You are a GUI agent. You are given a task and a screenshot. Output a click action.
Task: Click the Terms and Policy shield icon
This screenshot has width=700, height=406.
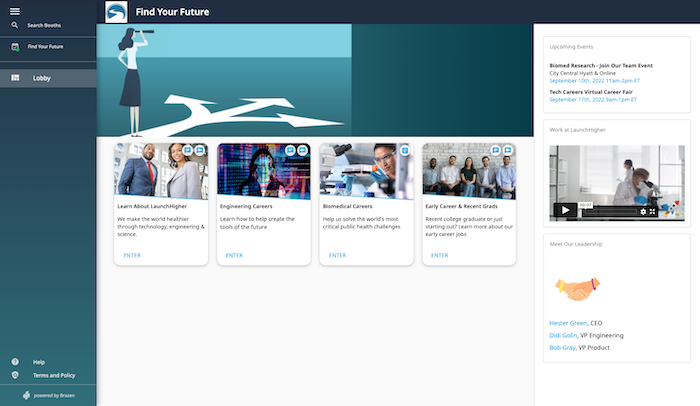15,375
